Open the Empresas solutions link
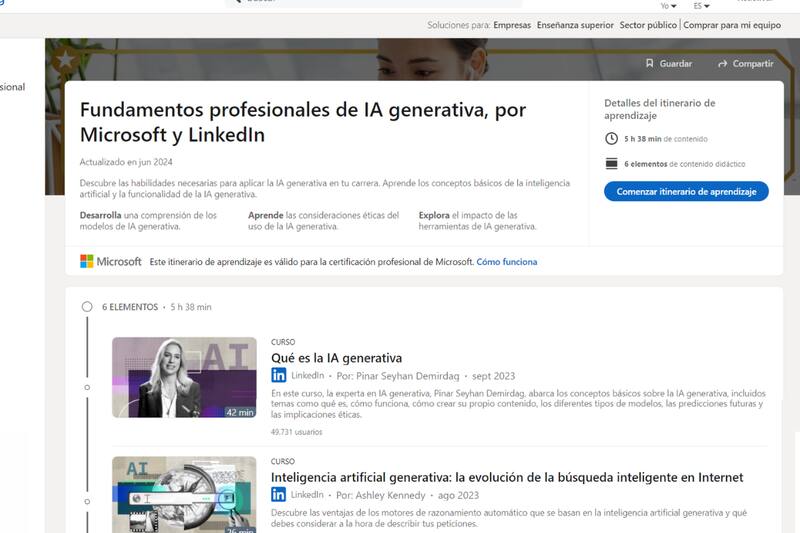 click(x=512, y=25)
